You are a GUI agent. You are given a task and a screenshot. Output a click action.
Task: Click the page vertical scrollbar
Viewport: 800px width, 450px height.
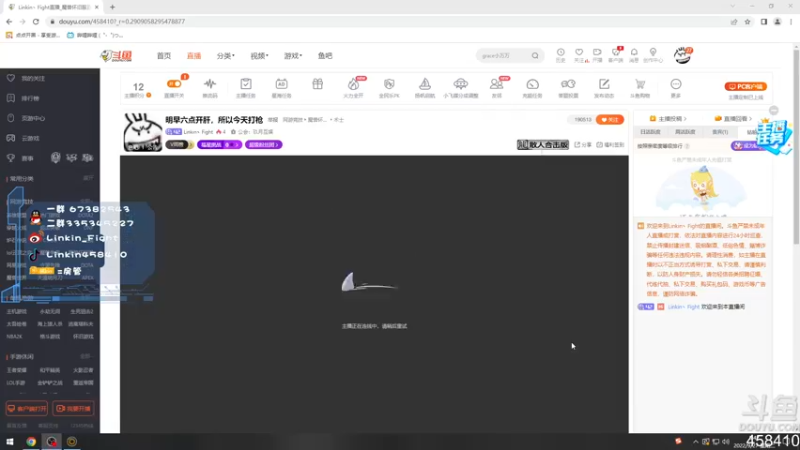coord(796,145)
